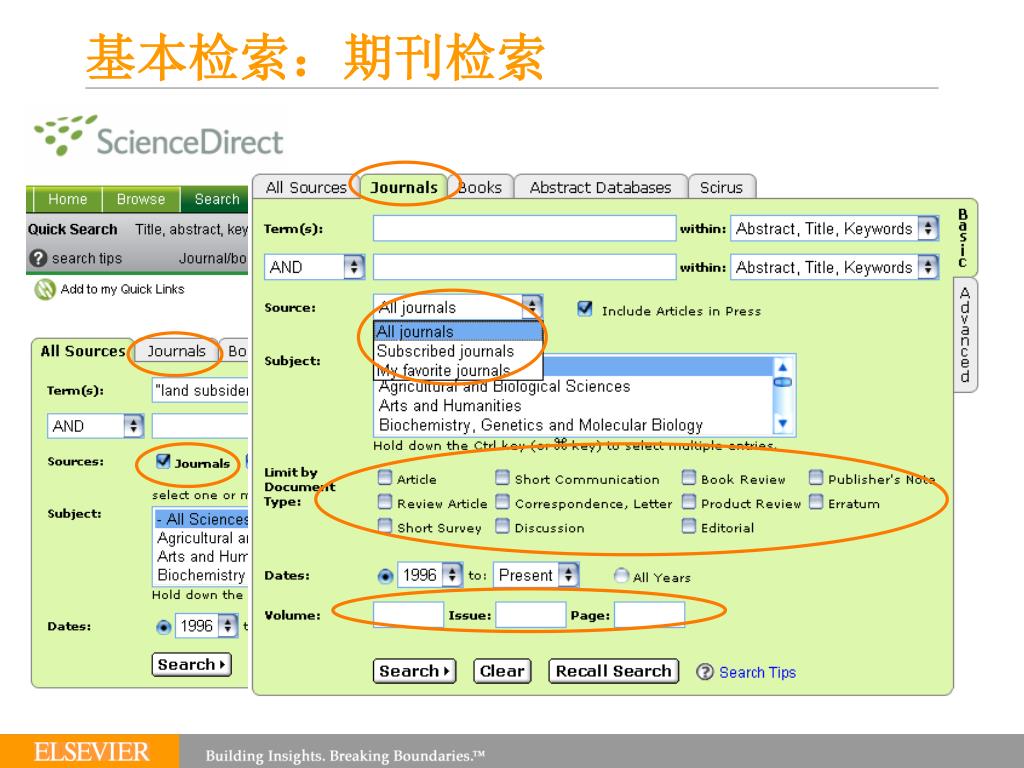Screen dimensions: 1024x768
Task: Select the Review Article checkbox
Action: click(x=385, y=502)
